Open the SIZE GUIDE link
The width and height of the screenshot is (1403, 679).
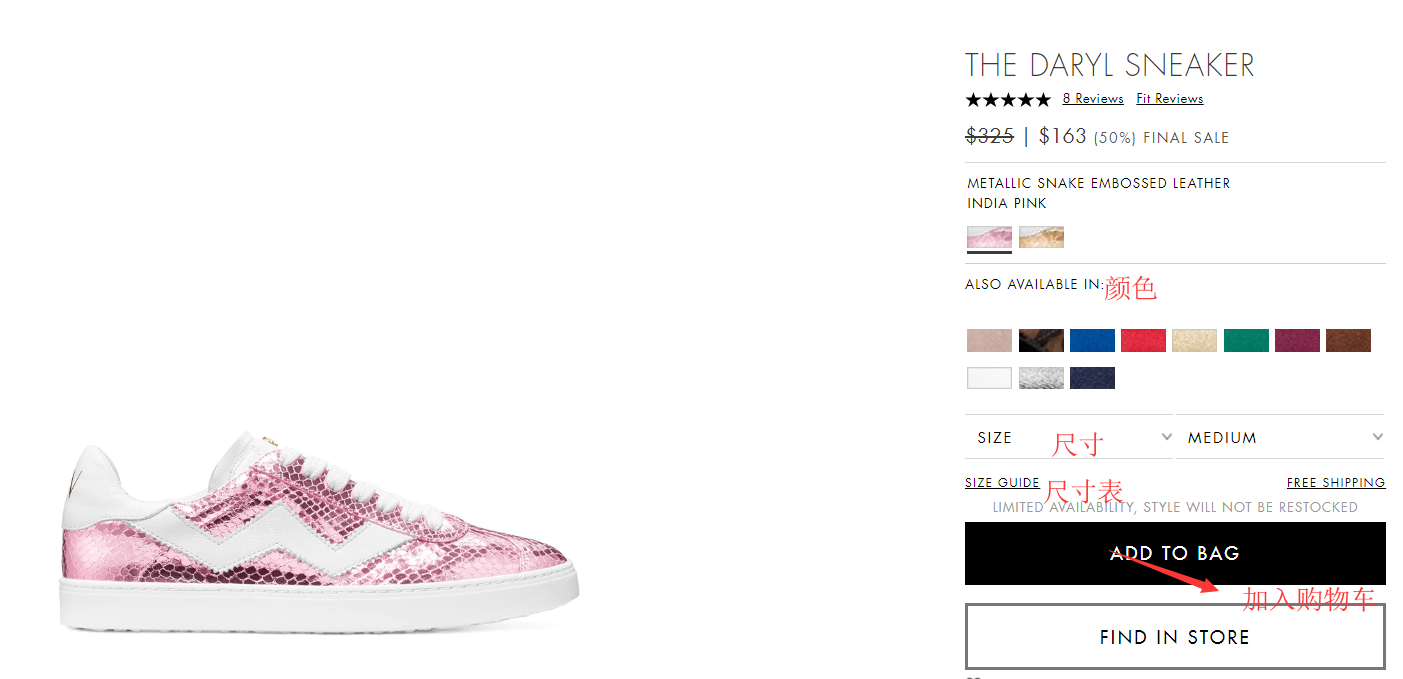(x=1002, y=483)
